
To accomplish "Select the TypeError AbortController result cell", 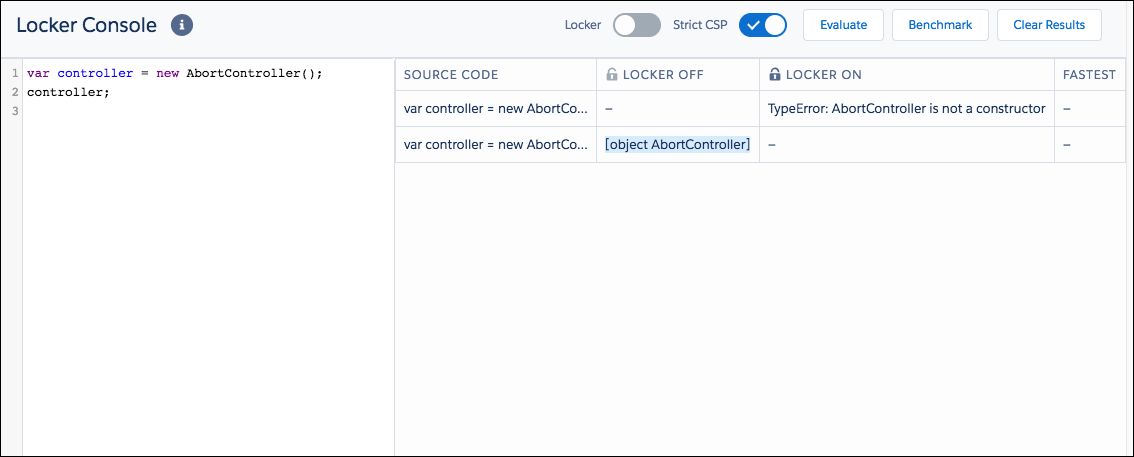I will coord(907,108).
